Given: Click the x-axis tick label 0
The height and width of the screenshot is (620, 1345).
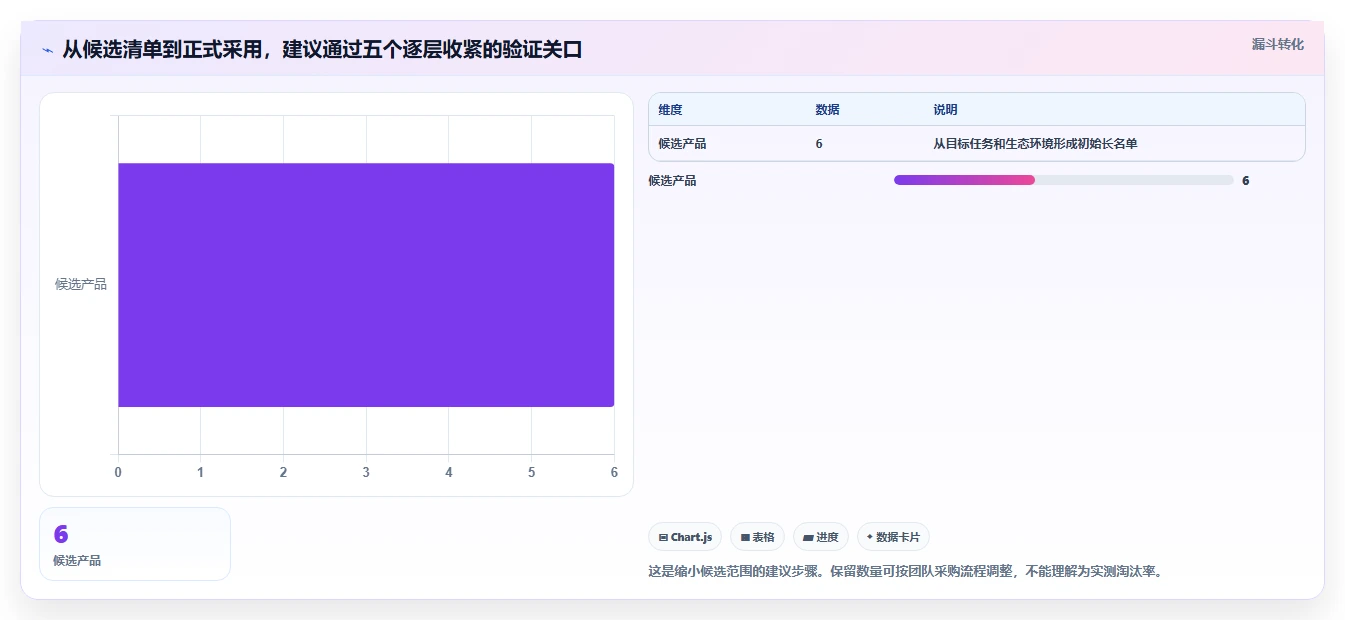Looking at the screenshot, I should pyautogui.click(x=118, y=472).
